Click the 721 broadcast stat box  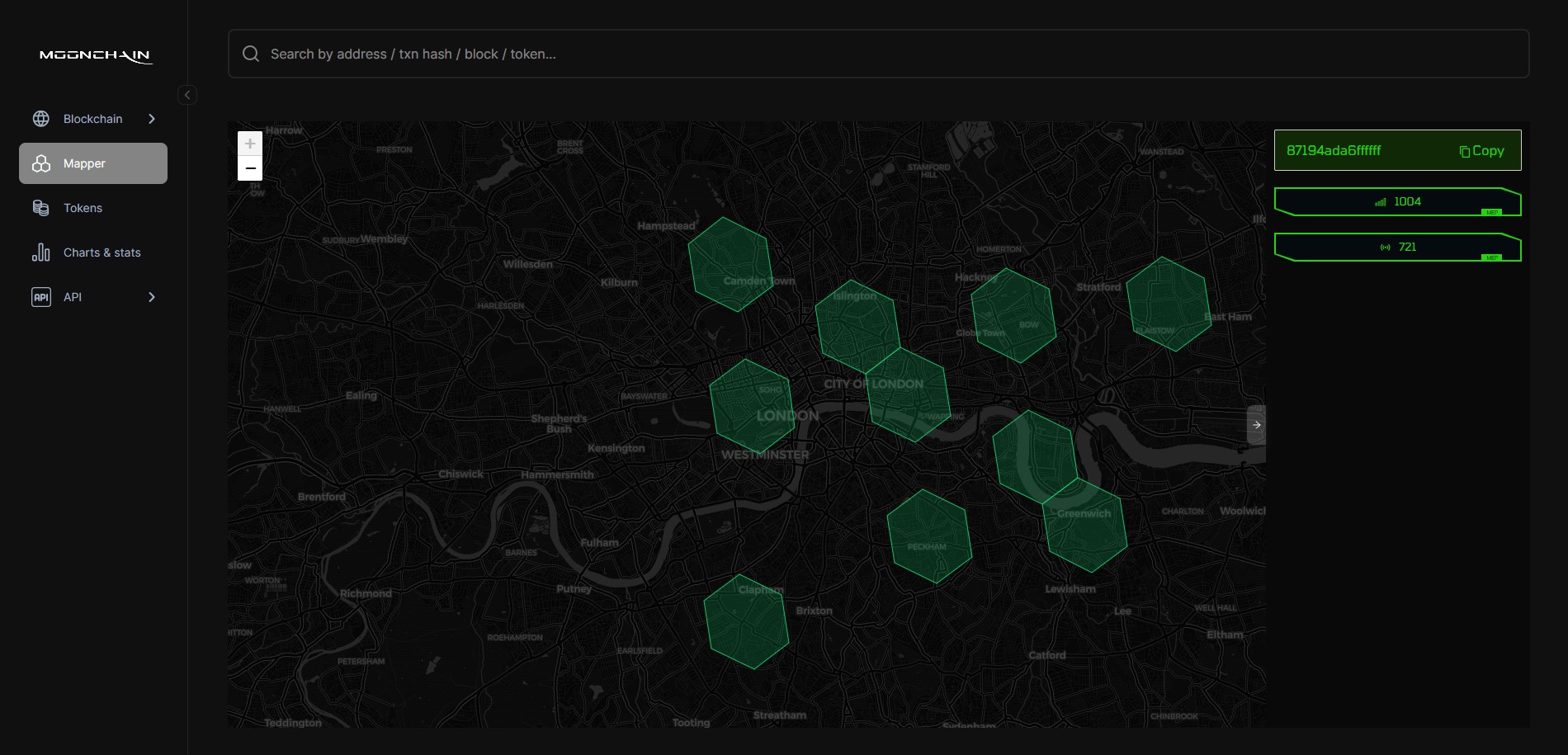tap(1397, 248)
